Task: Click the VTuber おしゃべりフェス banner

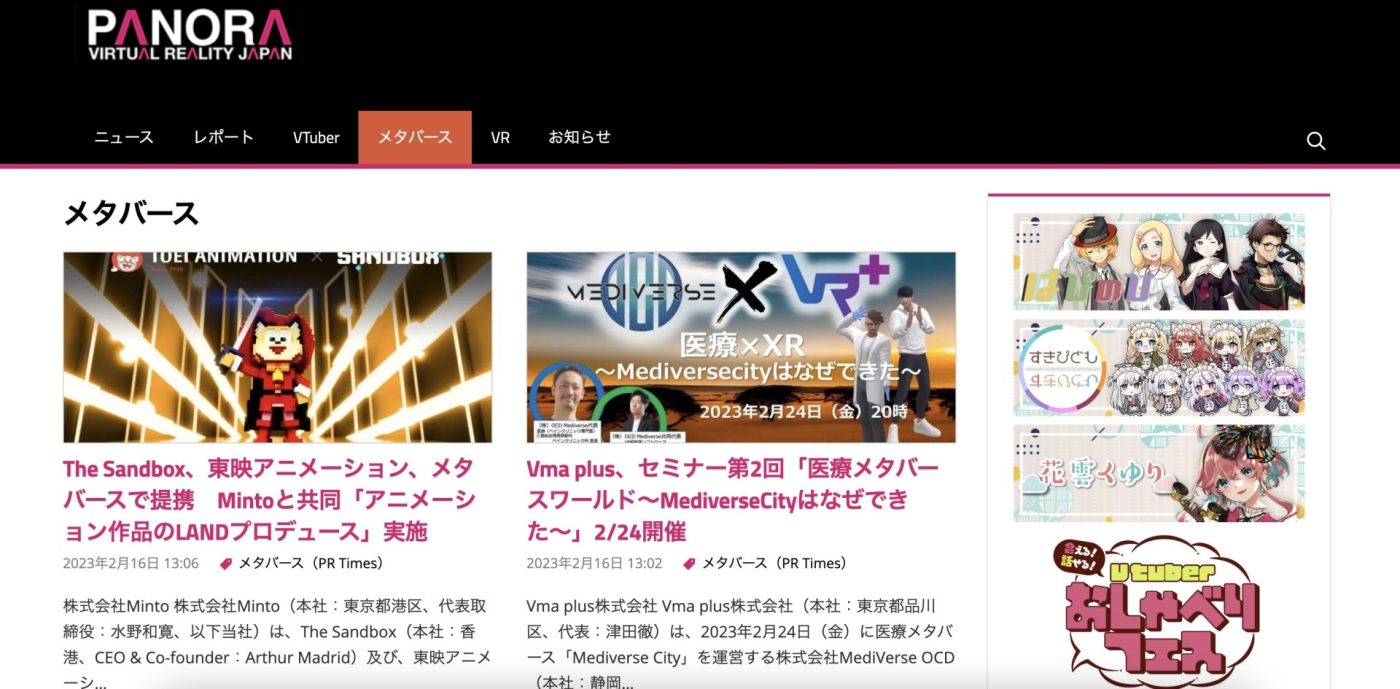Action: tap(1159, 610)
